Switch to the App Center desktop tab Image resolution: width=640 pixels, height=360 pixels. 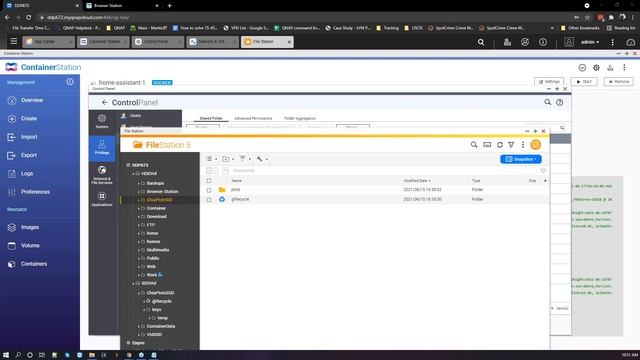pyautogui.click(x=49, y=42)
